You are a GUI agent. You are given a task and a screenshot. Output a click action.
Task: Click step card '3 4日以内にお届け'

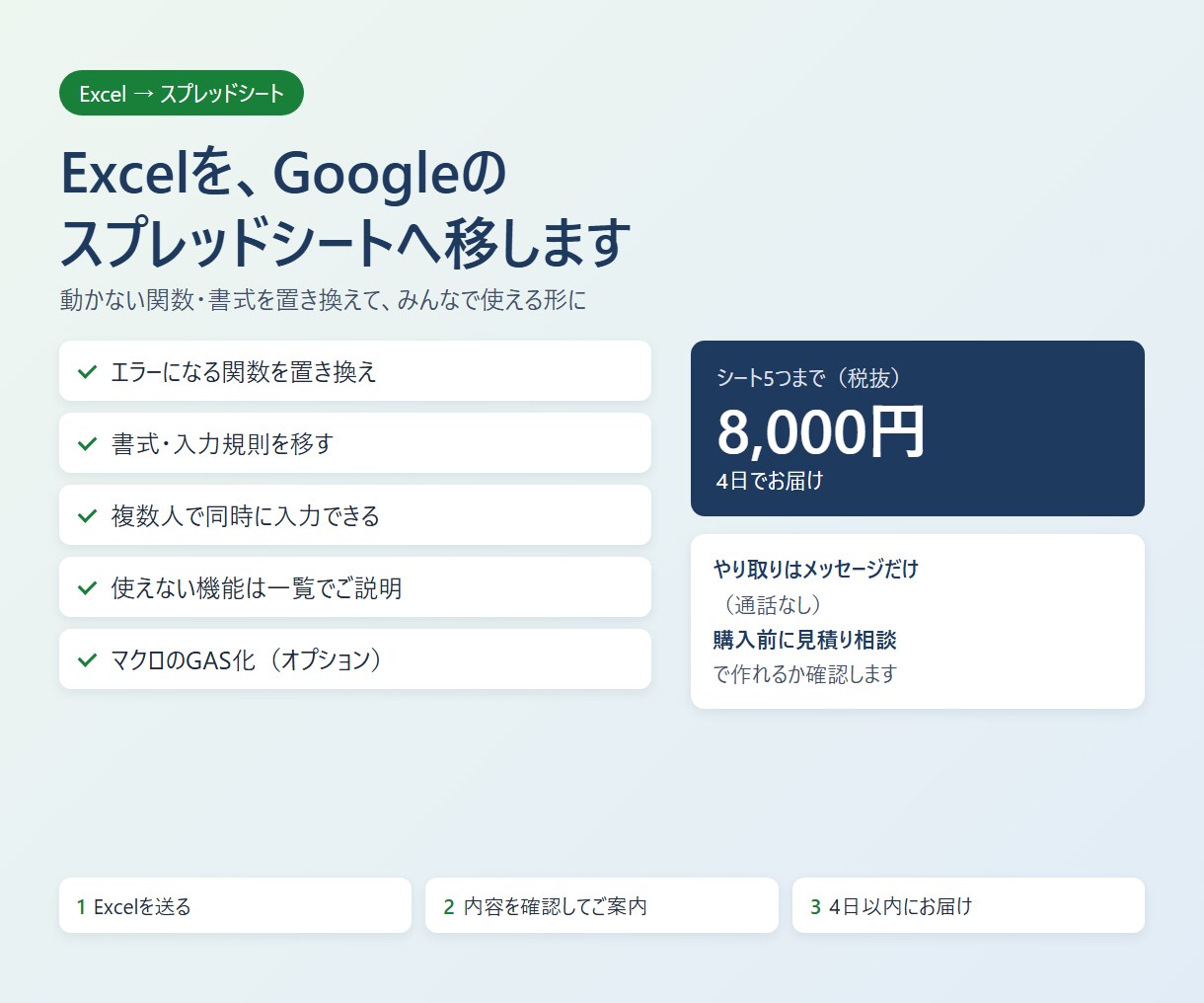tap(968, 905)
